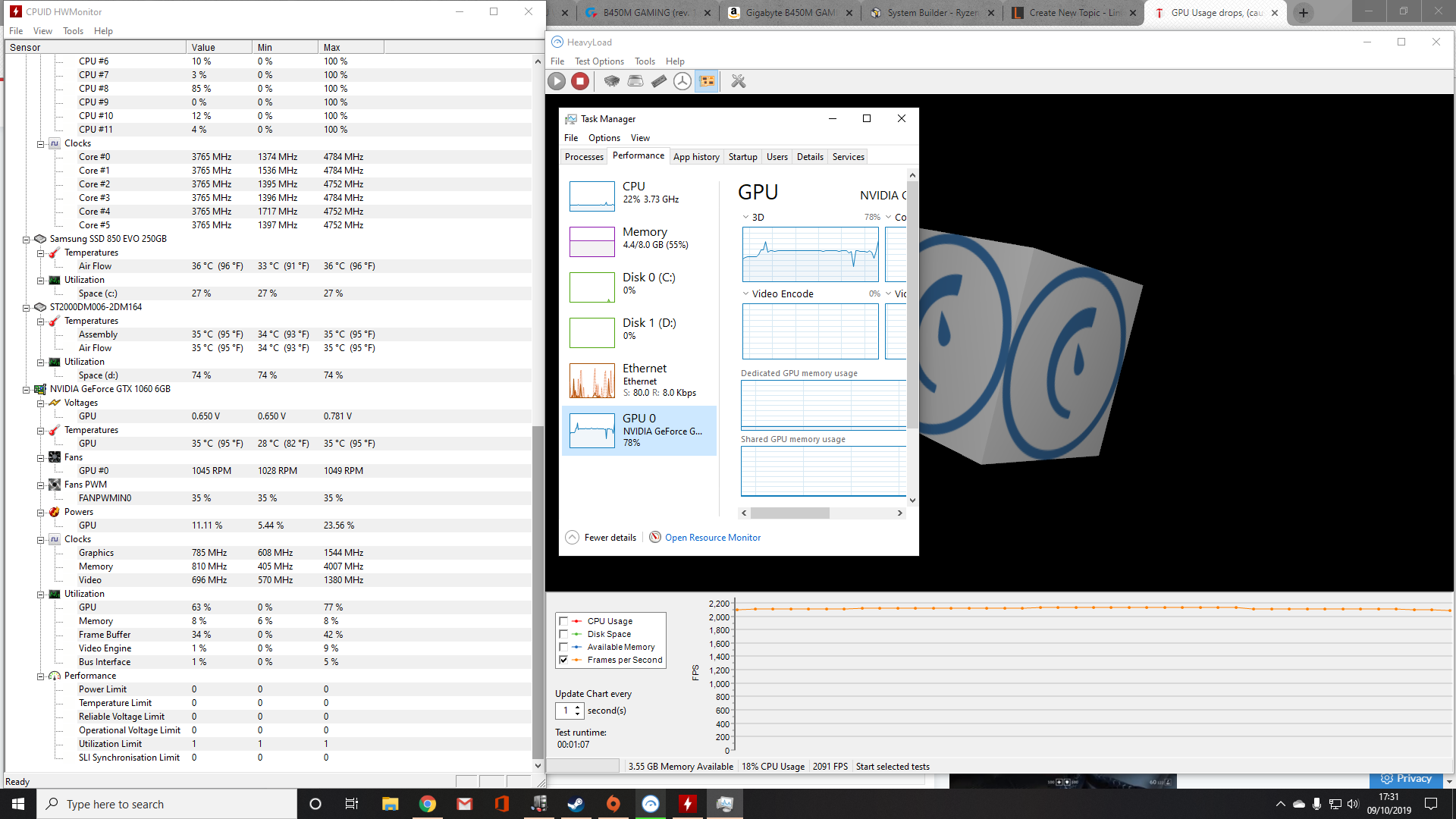Toggle GPU stress graphics card icon
The width and height of the screenshot is (1456, 819).
[707, 81]
